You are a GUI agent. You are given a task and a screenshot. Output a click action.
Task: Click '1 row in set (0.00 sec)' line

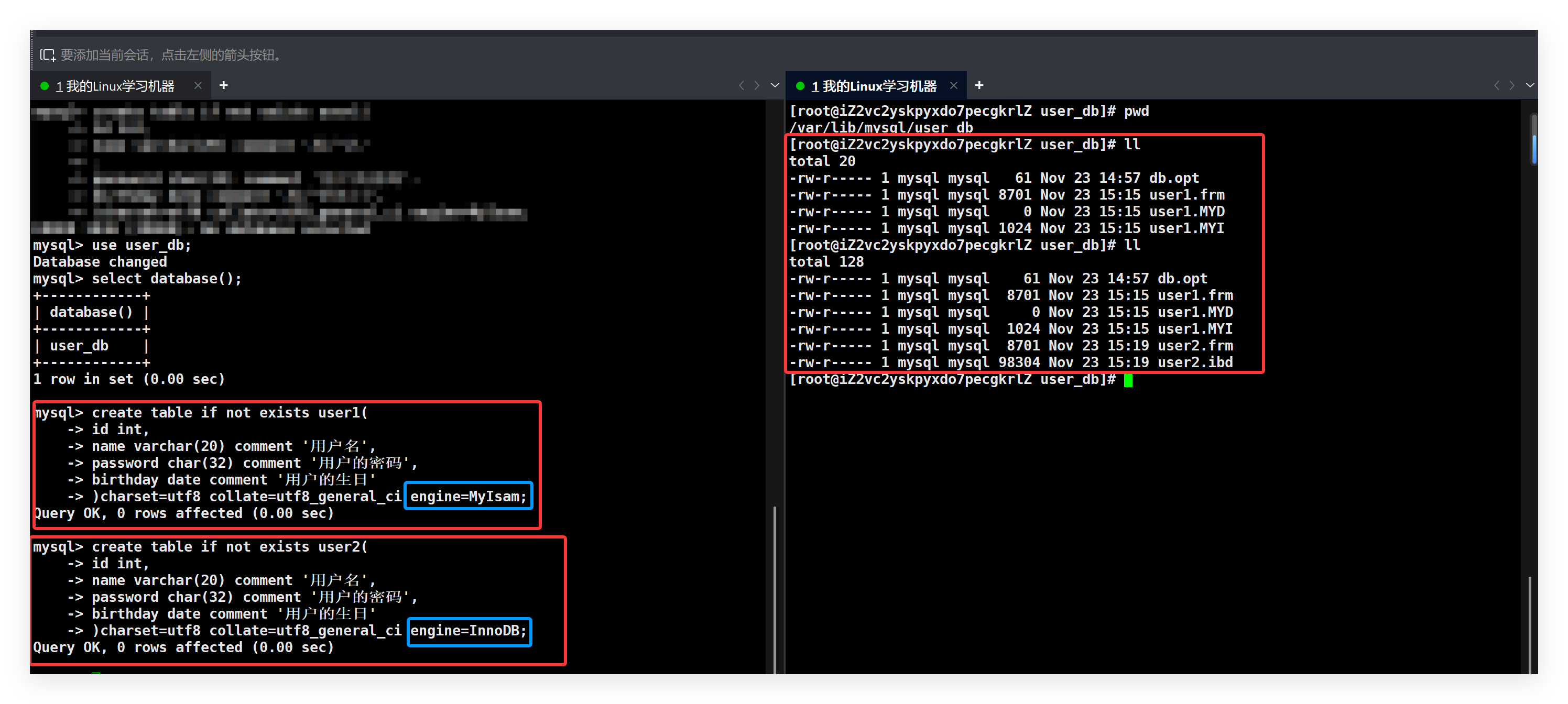129,379
